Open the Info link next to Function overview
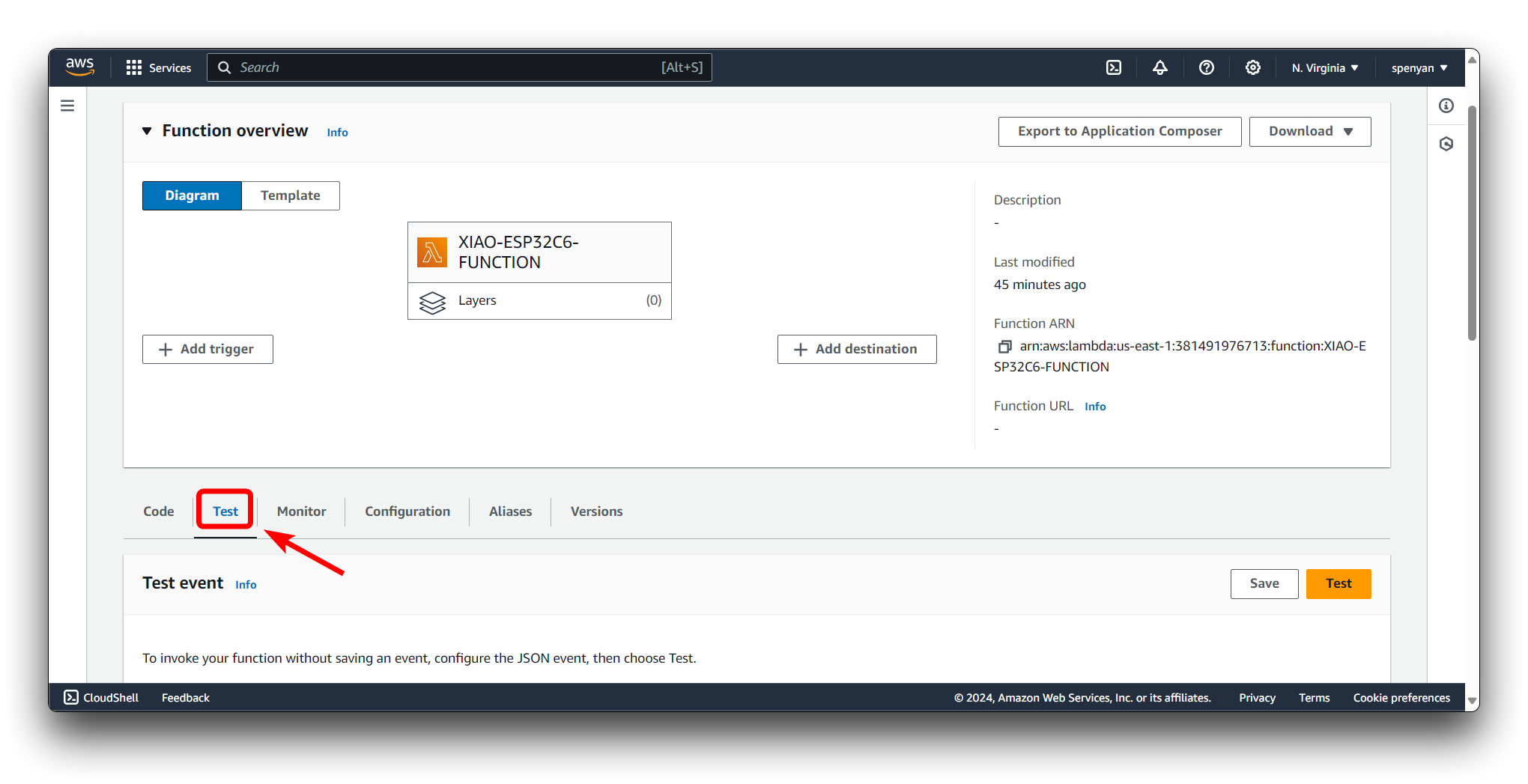 click(337, 133)
